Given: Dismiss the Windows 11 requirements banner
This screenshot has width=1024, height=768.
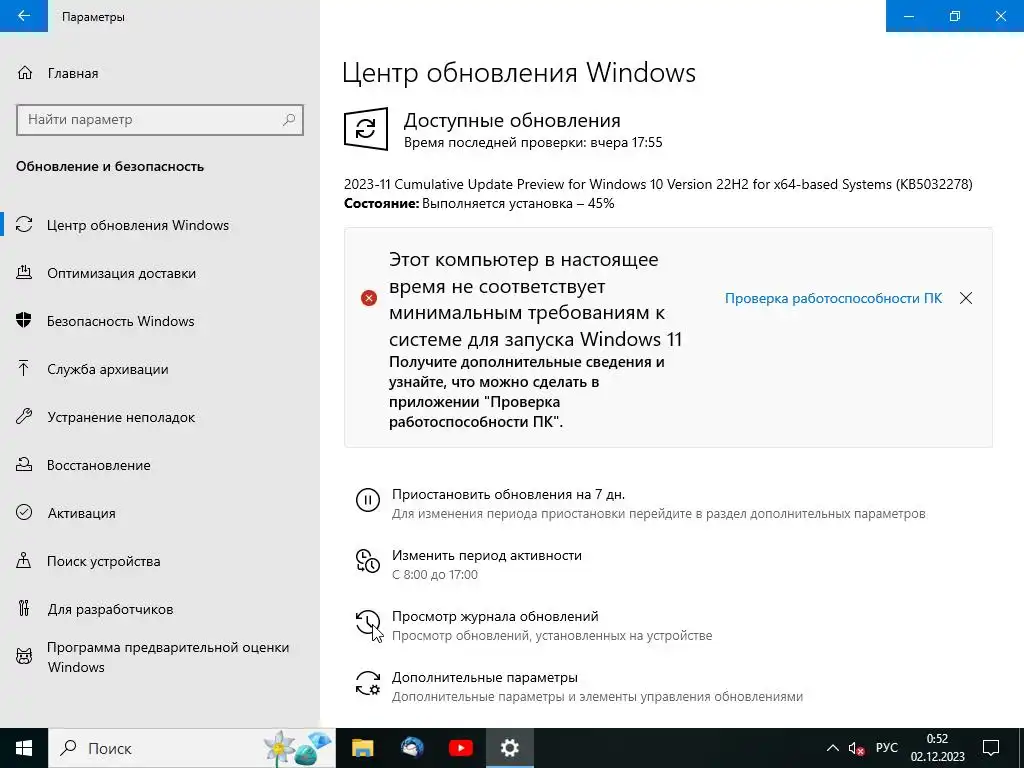Looking at the screenshot, I should click(966, 298).
